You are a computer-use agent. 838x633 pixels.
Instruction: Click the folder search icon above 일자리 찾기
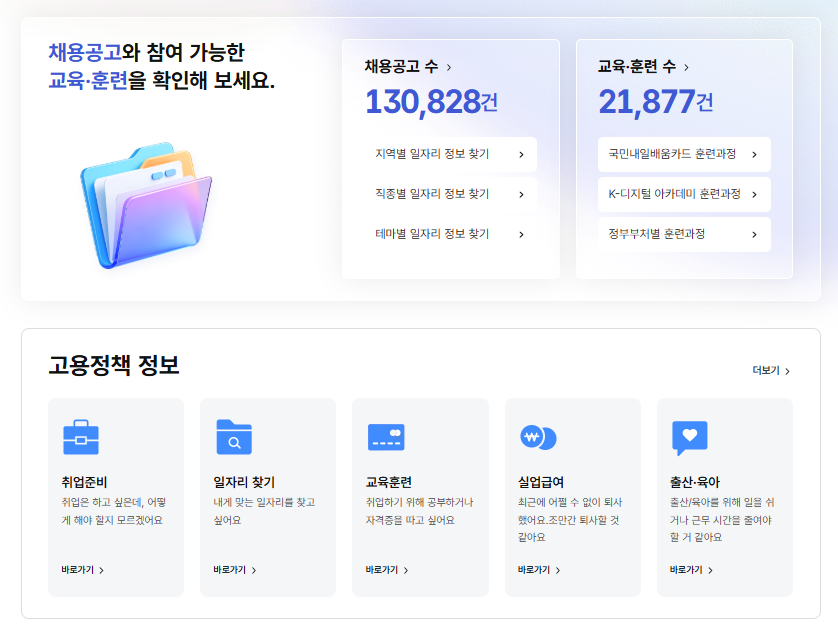click(x=234, y=437)
